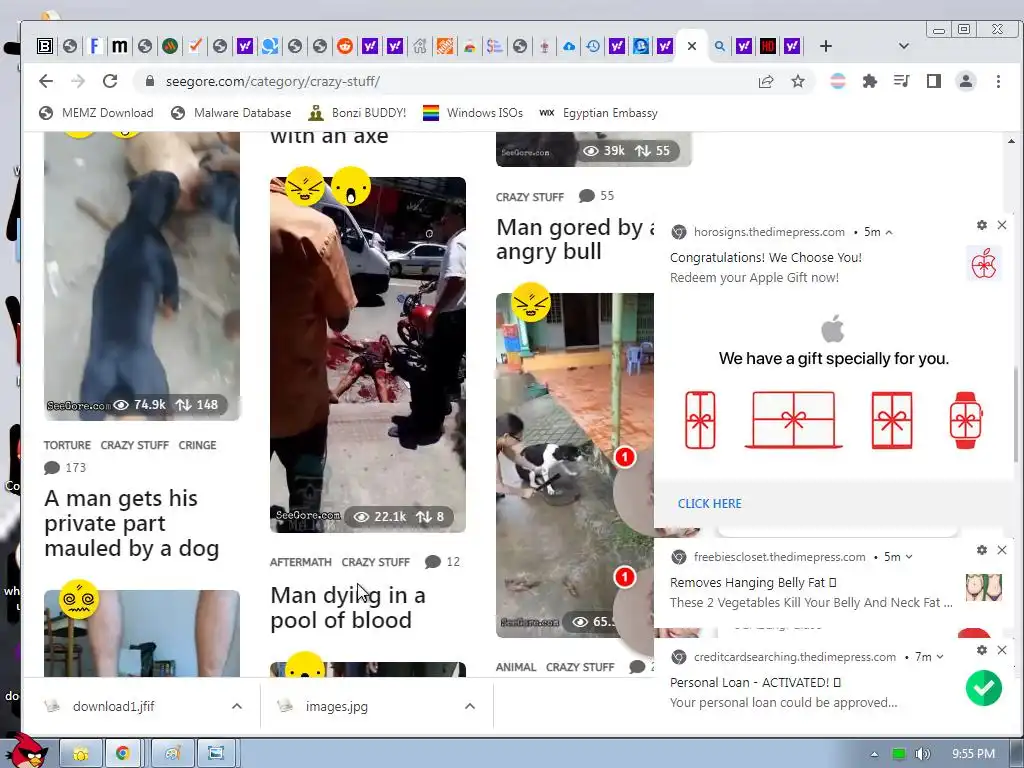Screen dimensions: 1024x768
Task: Click CLICK HERE in the Apple gift notification
Action: click(x=709, y=504)
